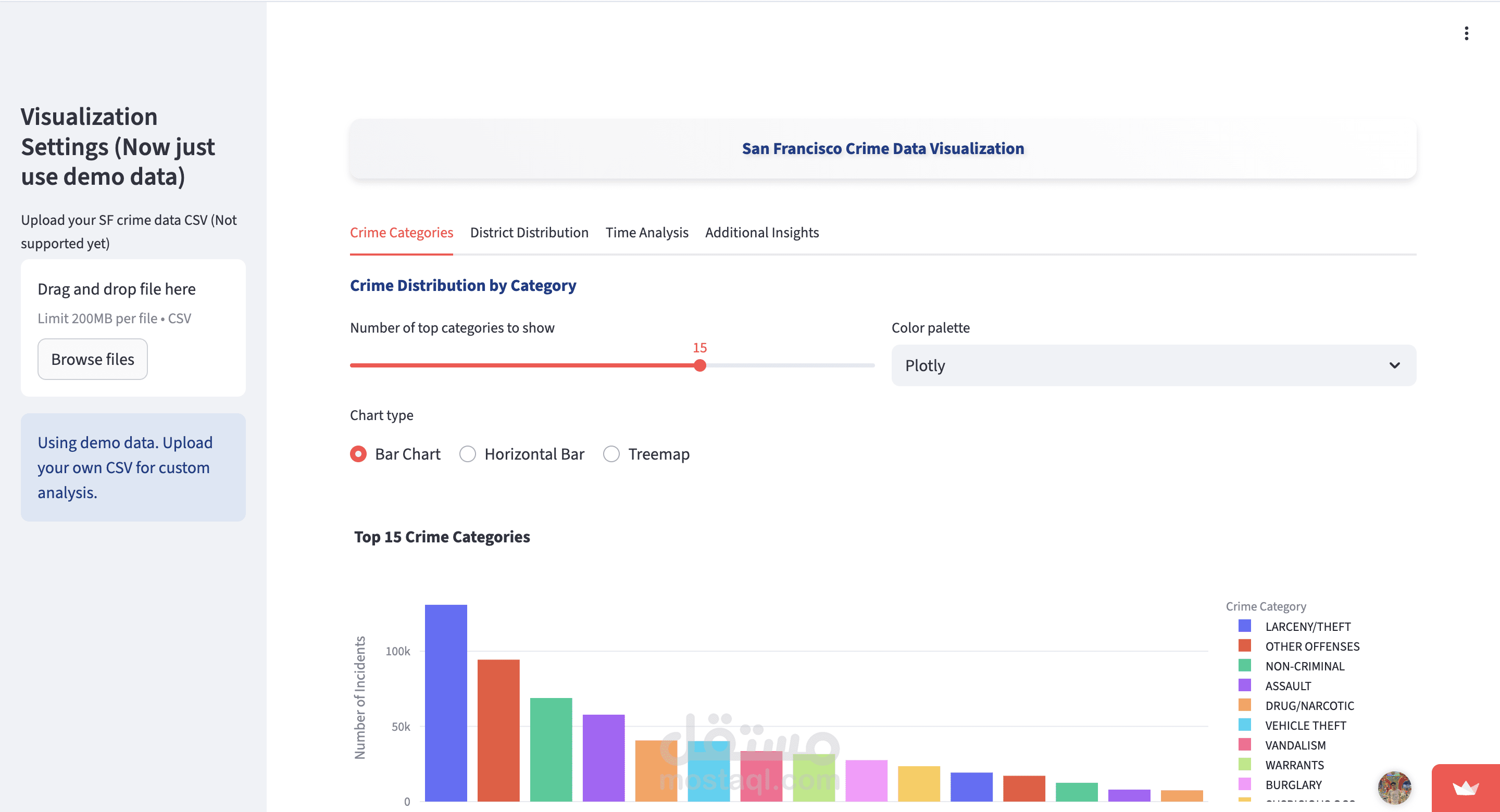Switch to the District Distribution tab
This screenshot has height=812, width=1500.
point(529,232)
